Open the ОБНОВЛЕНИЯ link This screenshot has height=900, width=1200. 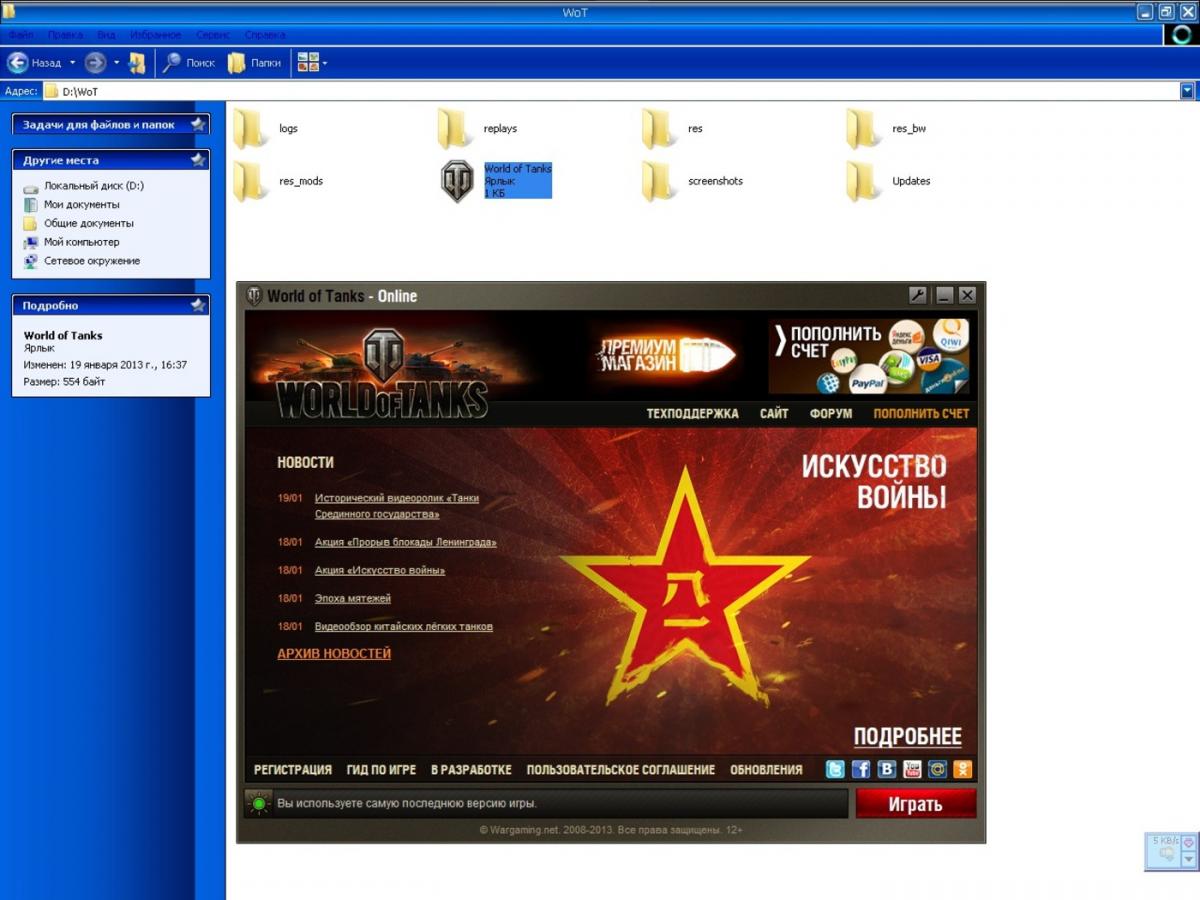tap(766, 770)
